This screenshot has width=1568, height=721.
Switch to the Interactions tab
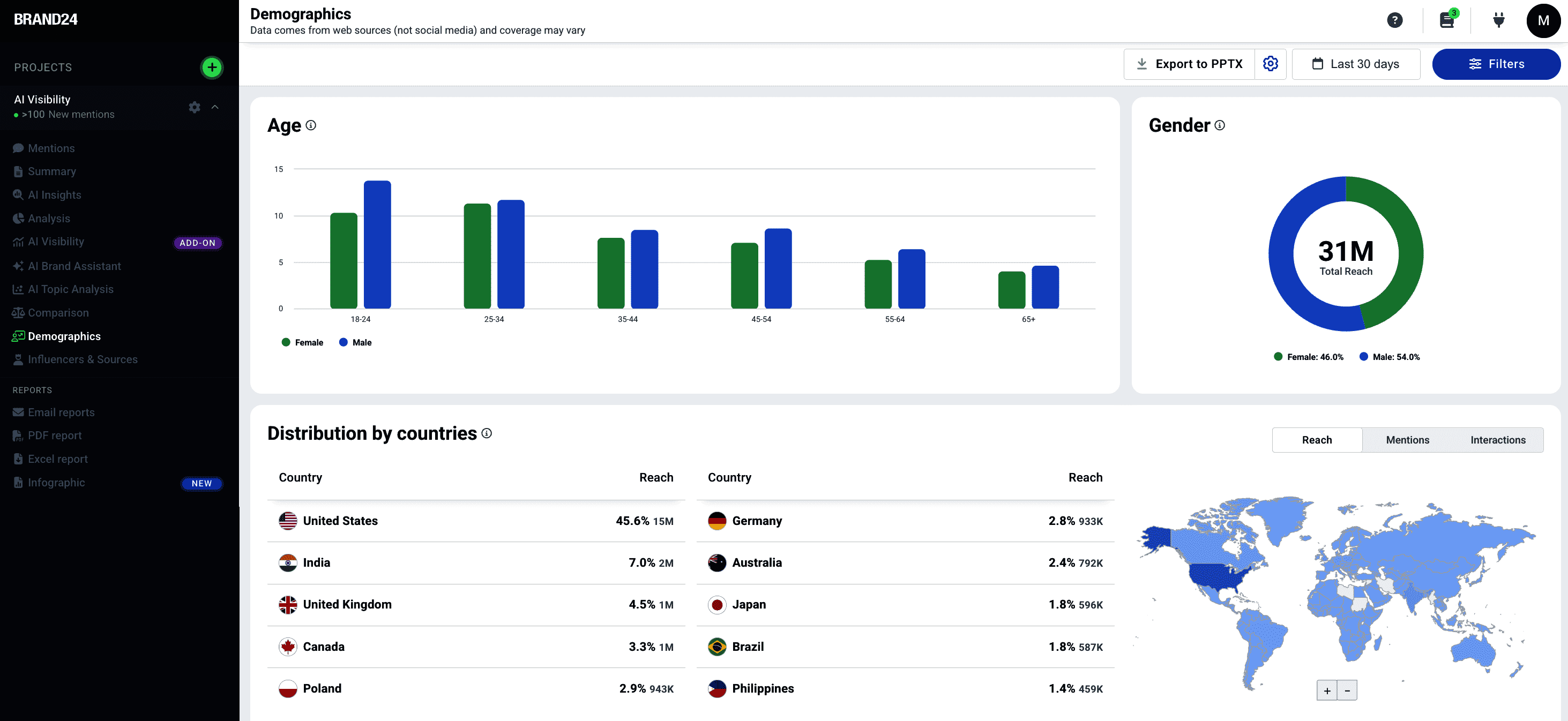pos(1498,440)
